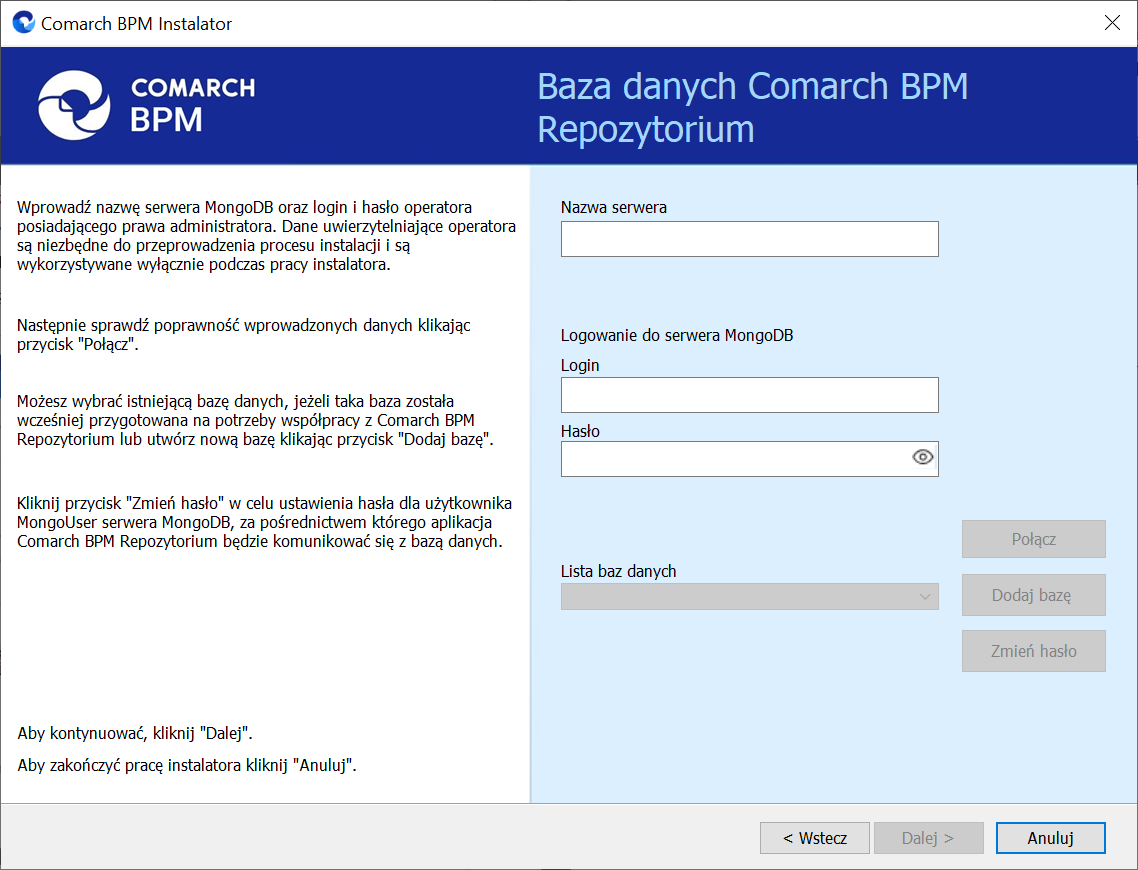Click the Login label
1138x870 pixels.
(580, 366)
